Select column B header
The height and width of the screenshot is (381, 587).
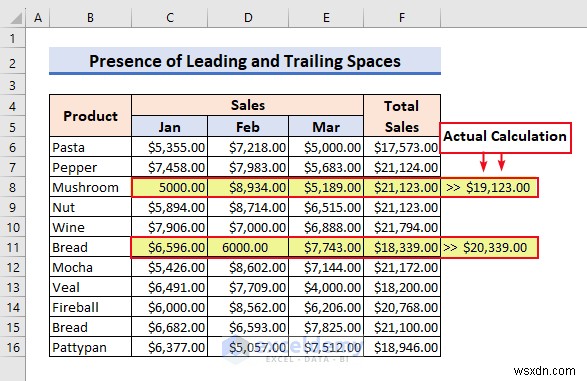point(90,18)
